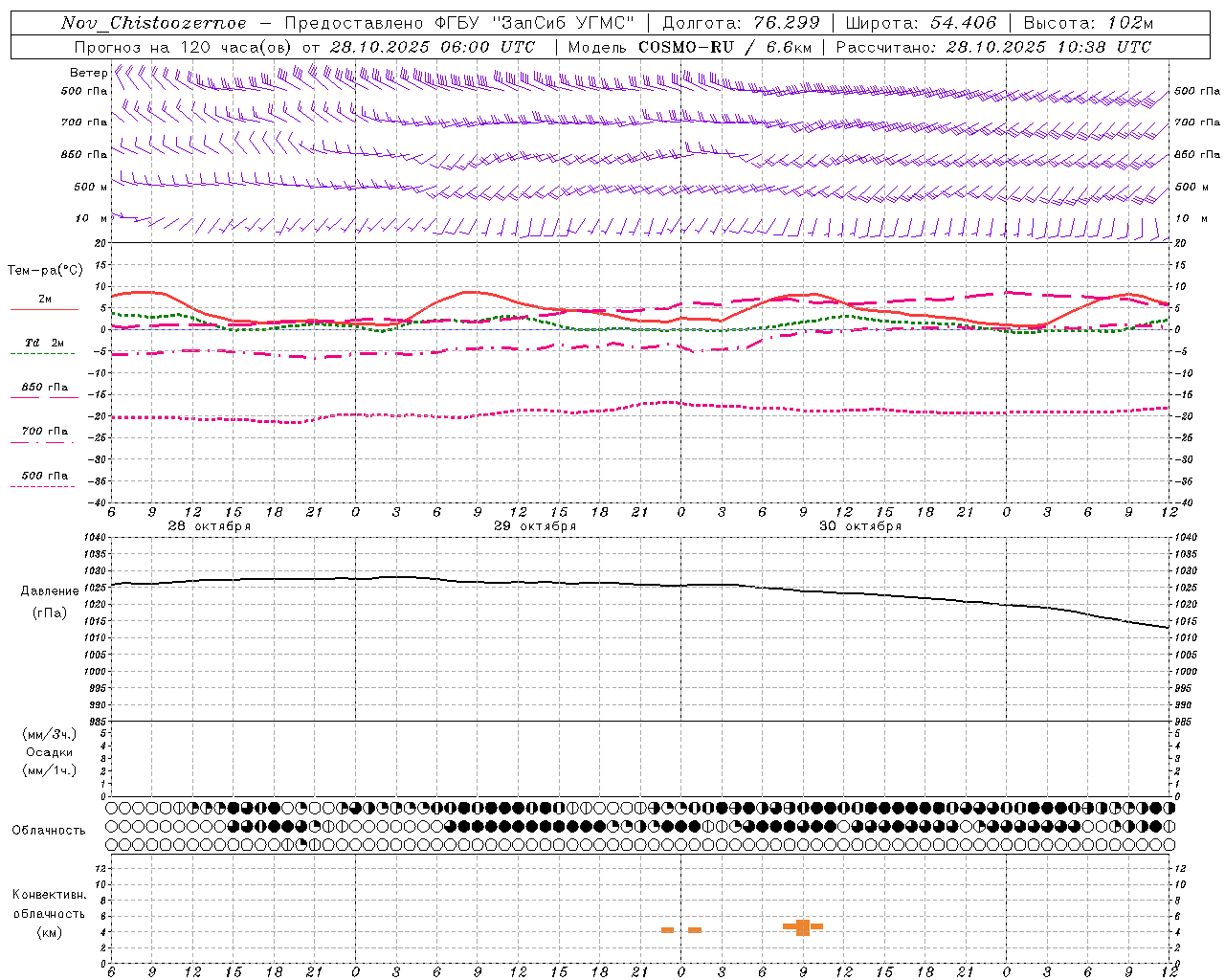Click the Осадки precipitation label
1225x980 pixels.
(x=50, y=752)
